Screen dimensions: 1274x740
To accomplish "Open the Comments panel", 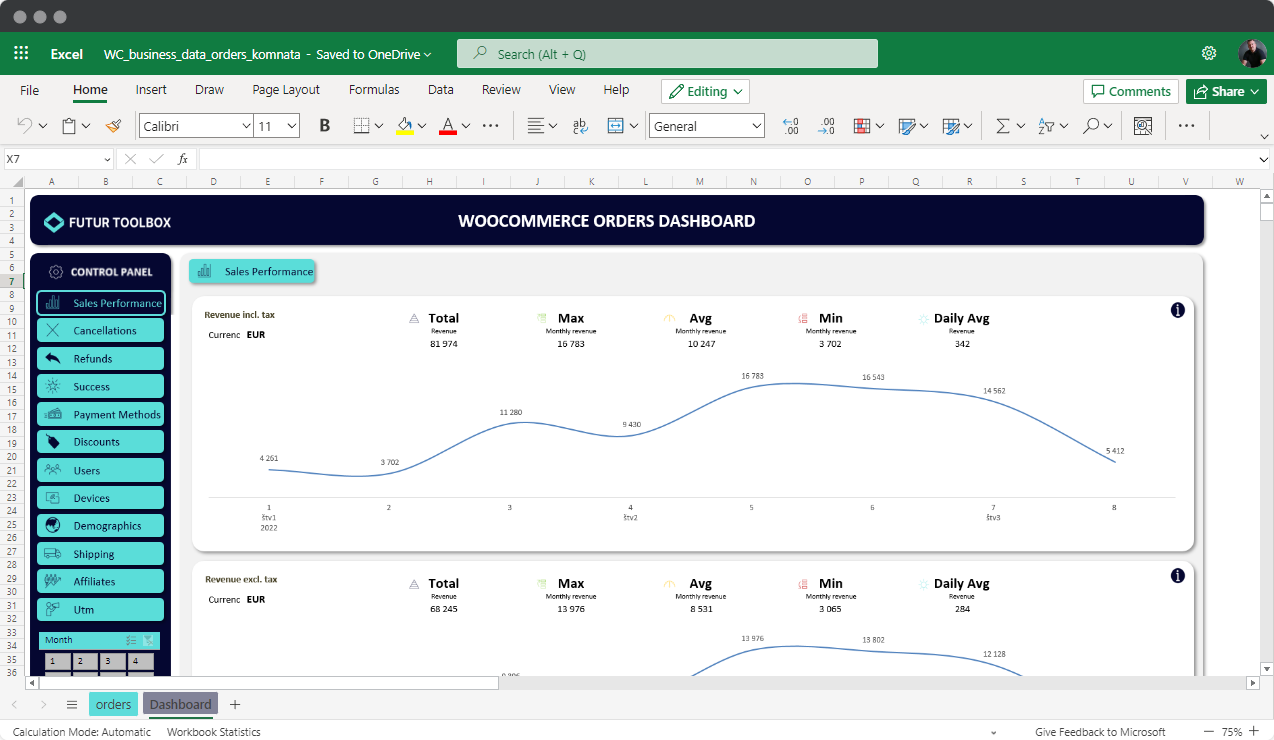I will pyautogui.click(x=1130, y=90).
